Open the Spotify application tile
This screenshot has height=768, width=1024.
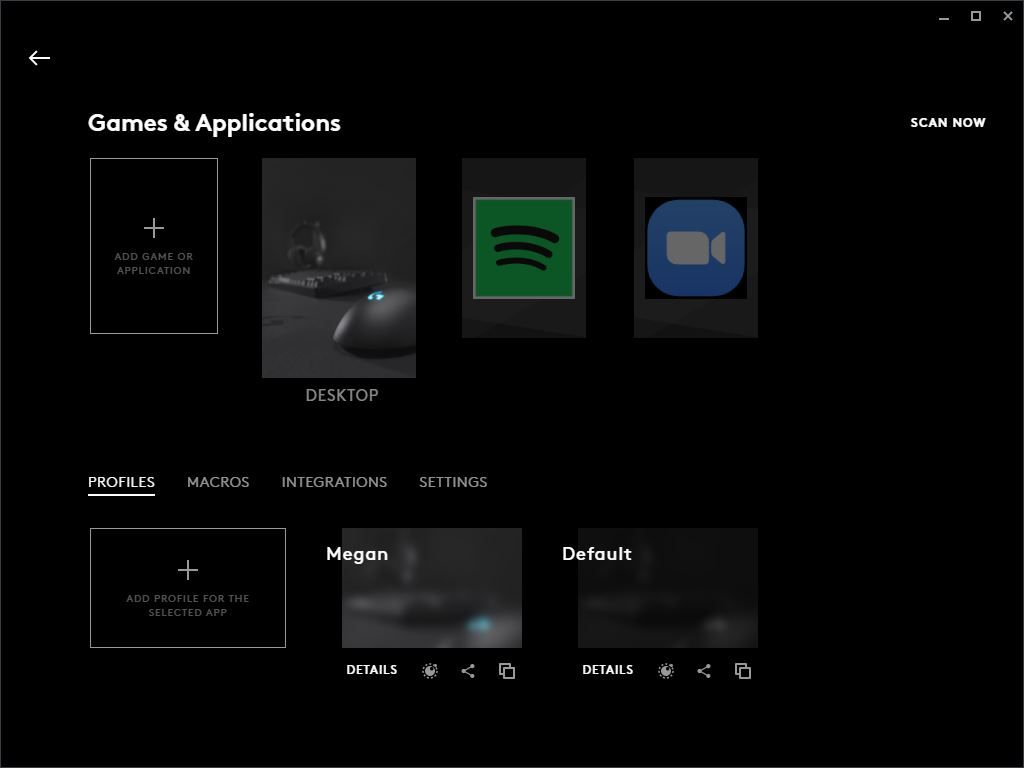click(524, 248)
